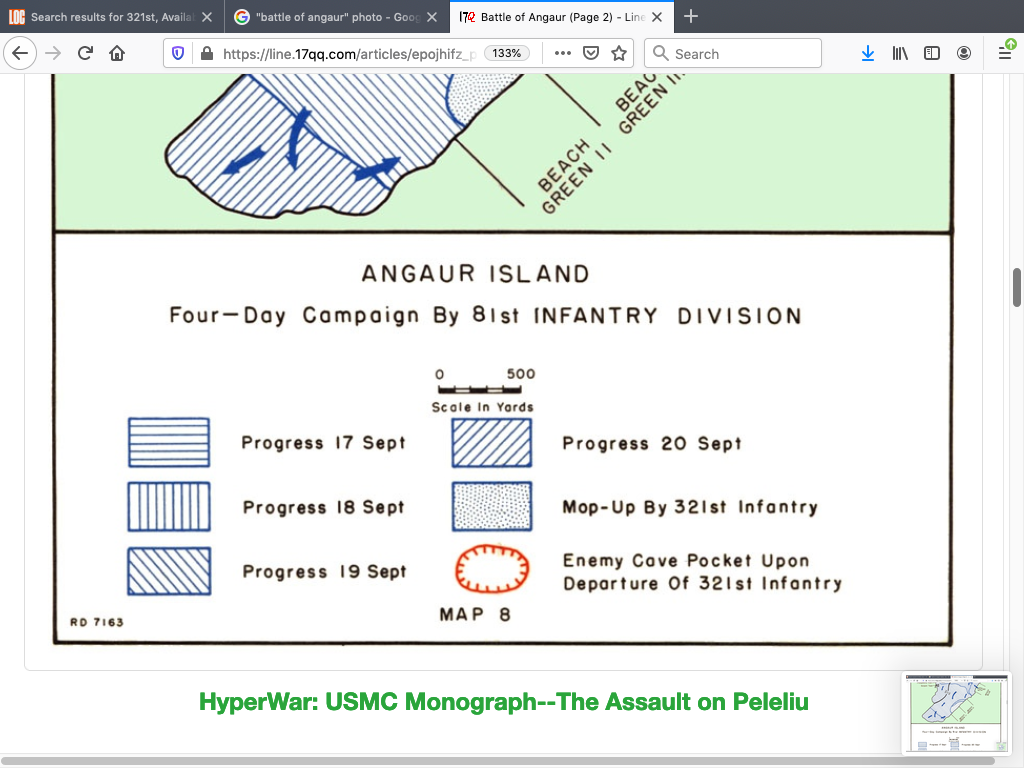Bookmark this page with the star
The width and height of the screenshot is (1024, 768).
[619, 54]
